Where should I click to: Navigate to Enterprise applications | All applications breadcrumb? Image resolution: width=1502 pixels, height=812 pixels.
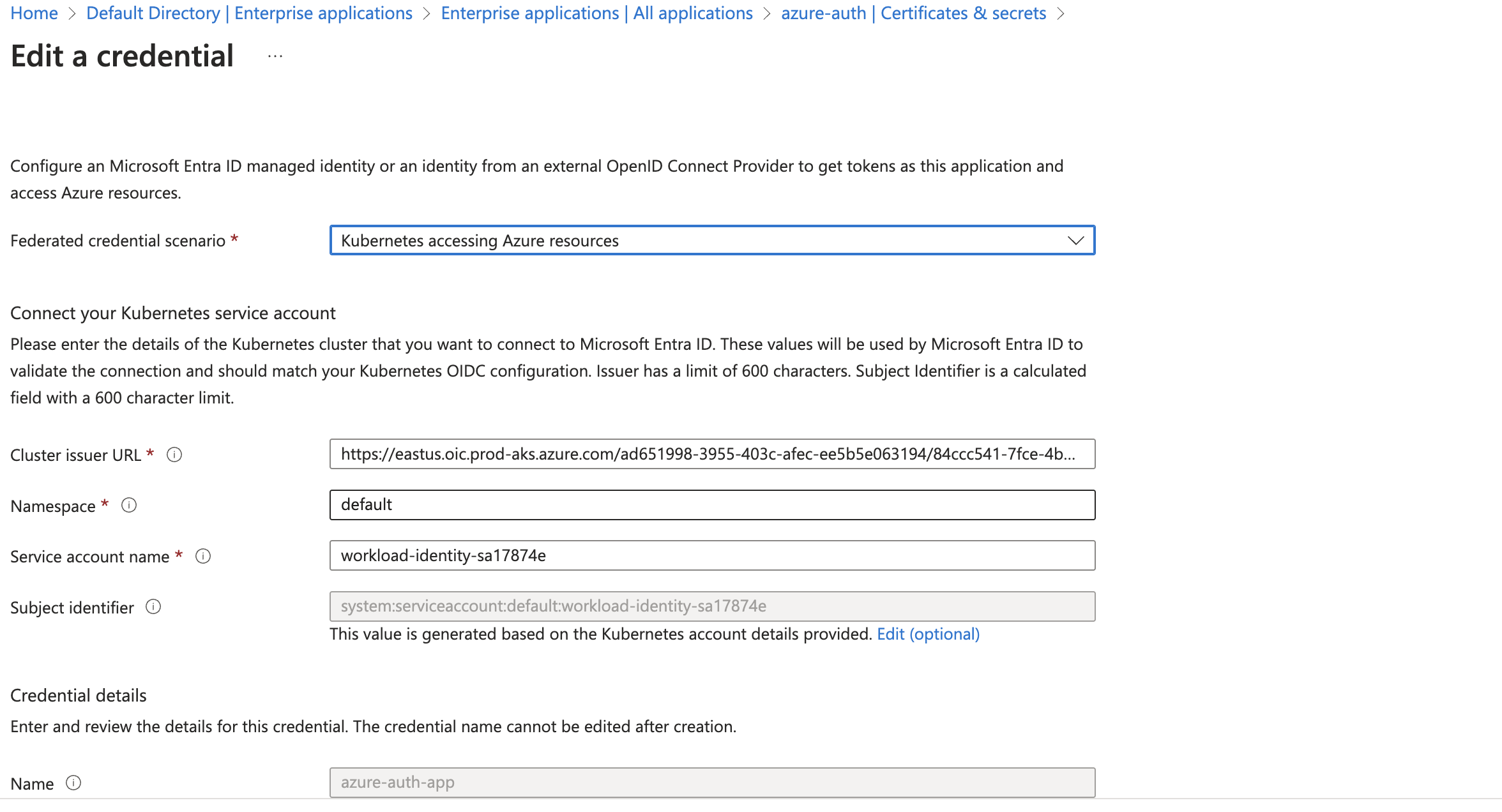(x=596, y=13)
